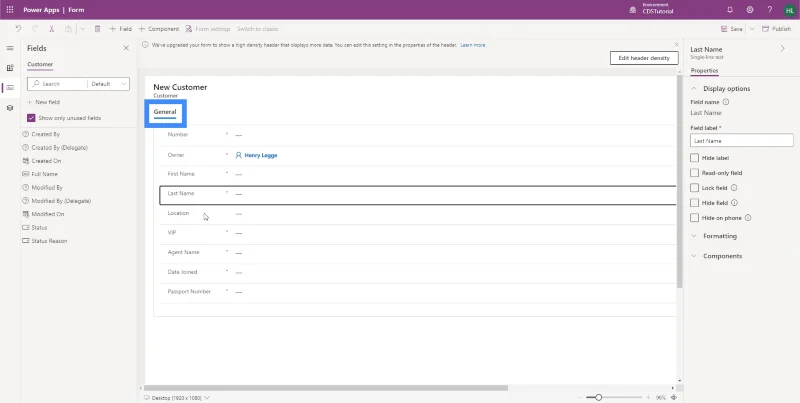Toggle the hamburger navigation menu
The height and width of the screenshot is (403, 800).
[10, 48]
